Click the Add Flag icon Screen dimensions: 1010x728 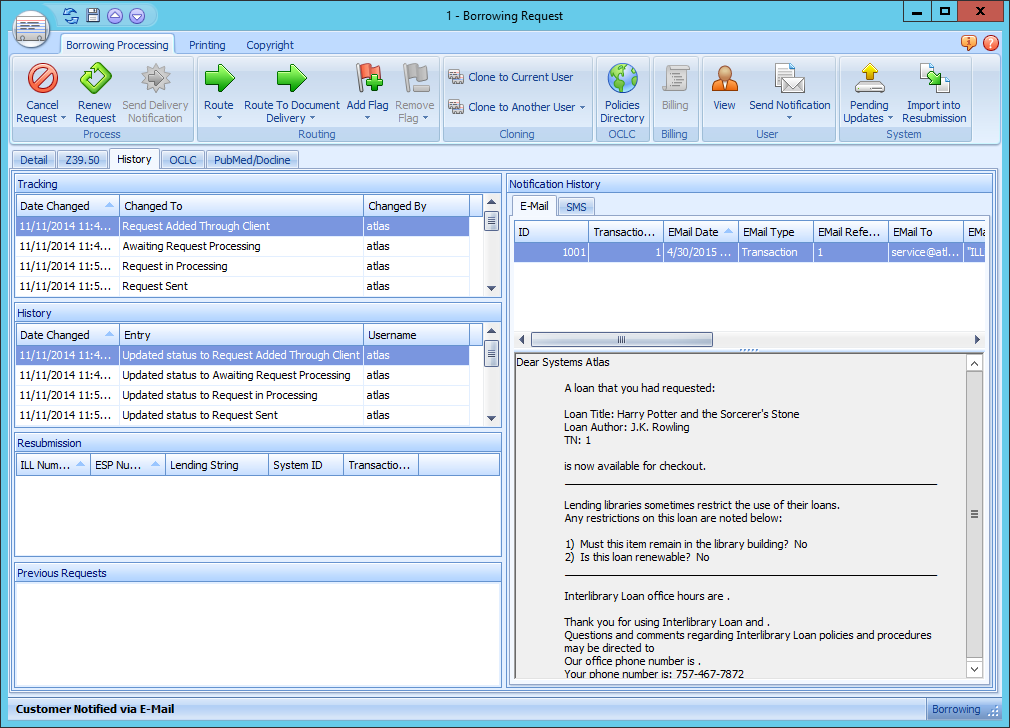(368, 78)
